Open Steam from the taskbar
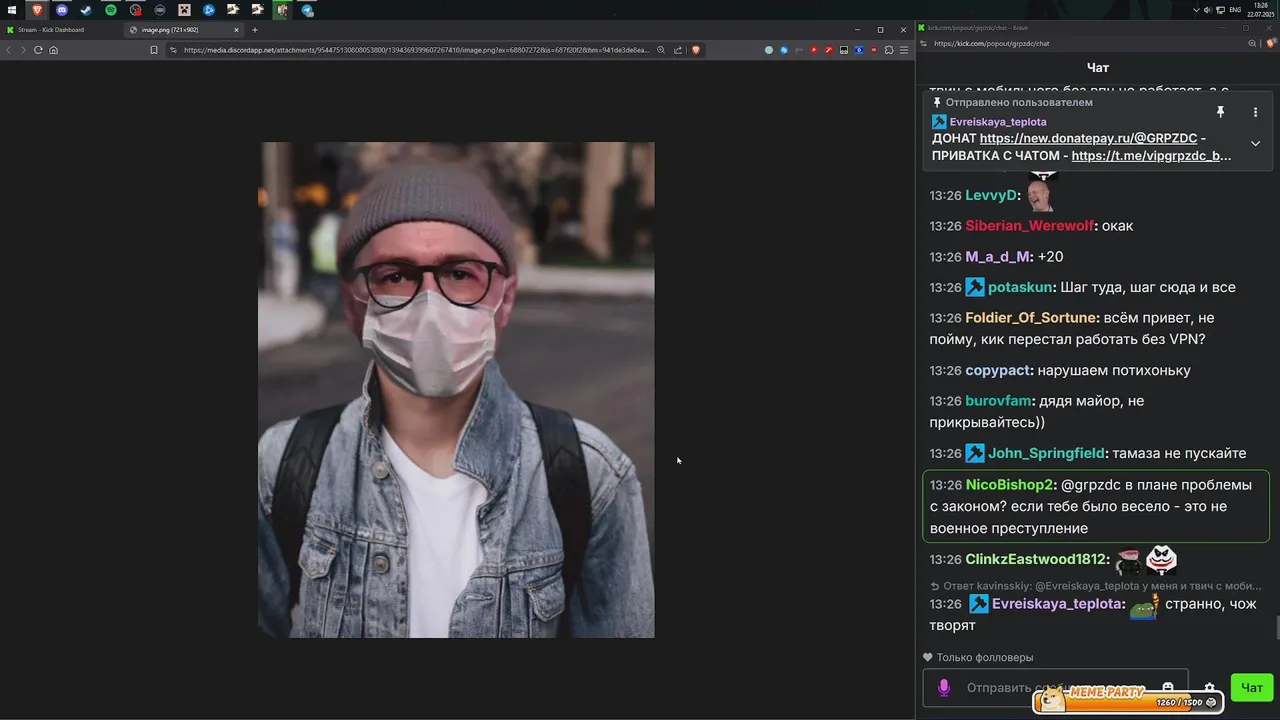 (86, 10)
